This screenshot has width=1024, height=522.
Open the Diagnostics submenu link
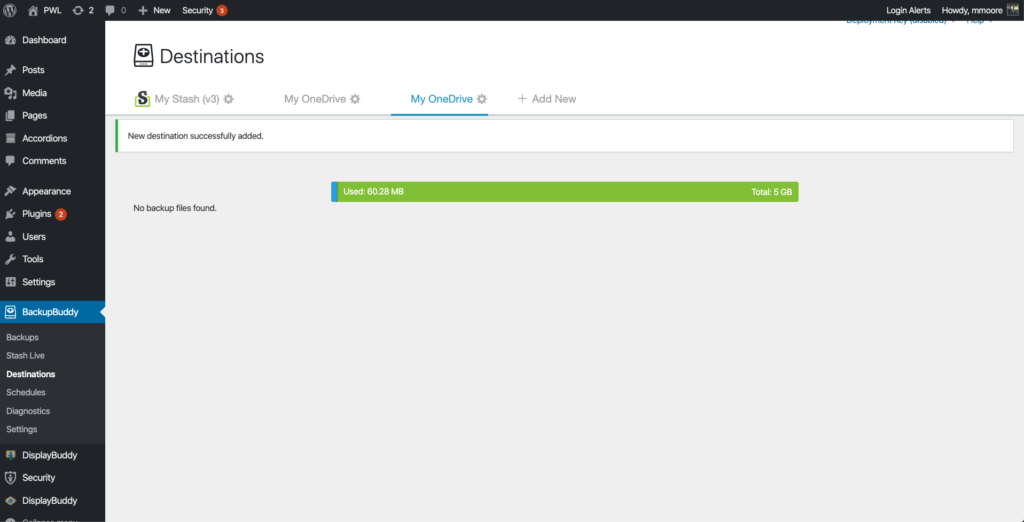pos(28,411)
